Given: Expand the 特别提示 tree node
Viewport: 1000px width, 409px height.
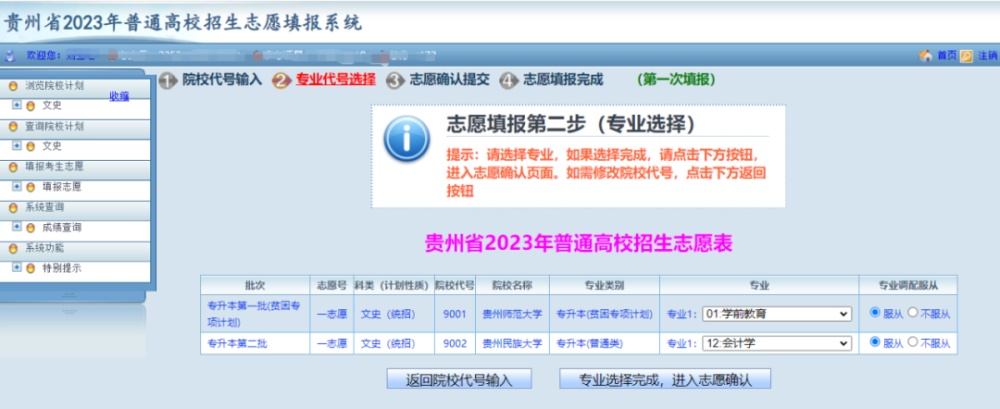Looking at the screenshot, I should [17, 268].
